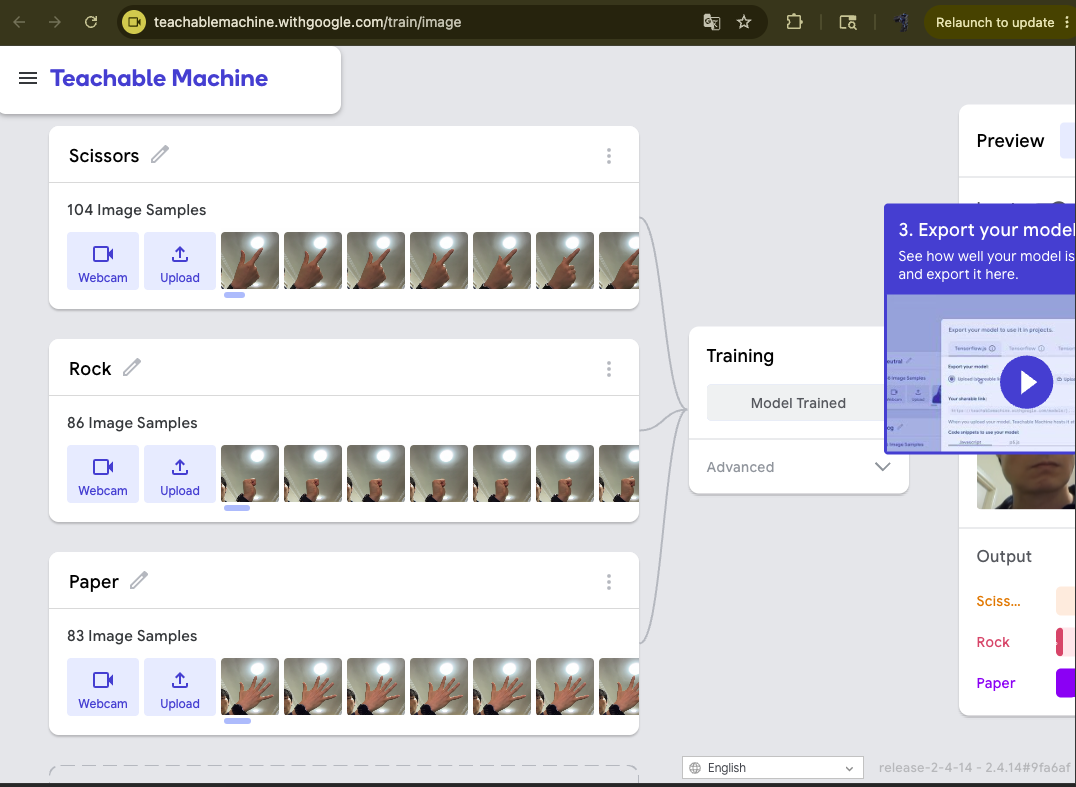This screenshot has height=787, width=1076.
Task: Click the Teachable Machine logo title
Action: (159, 78)
